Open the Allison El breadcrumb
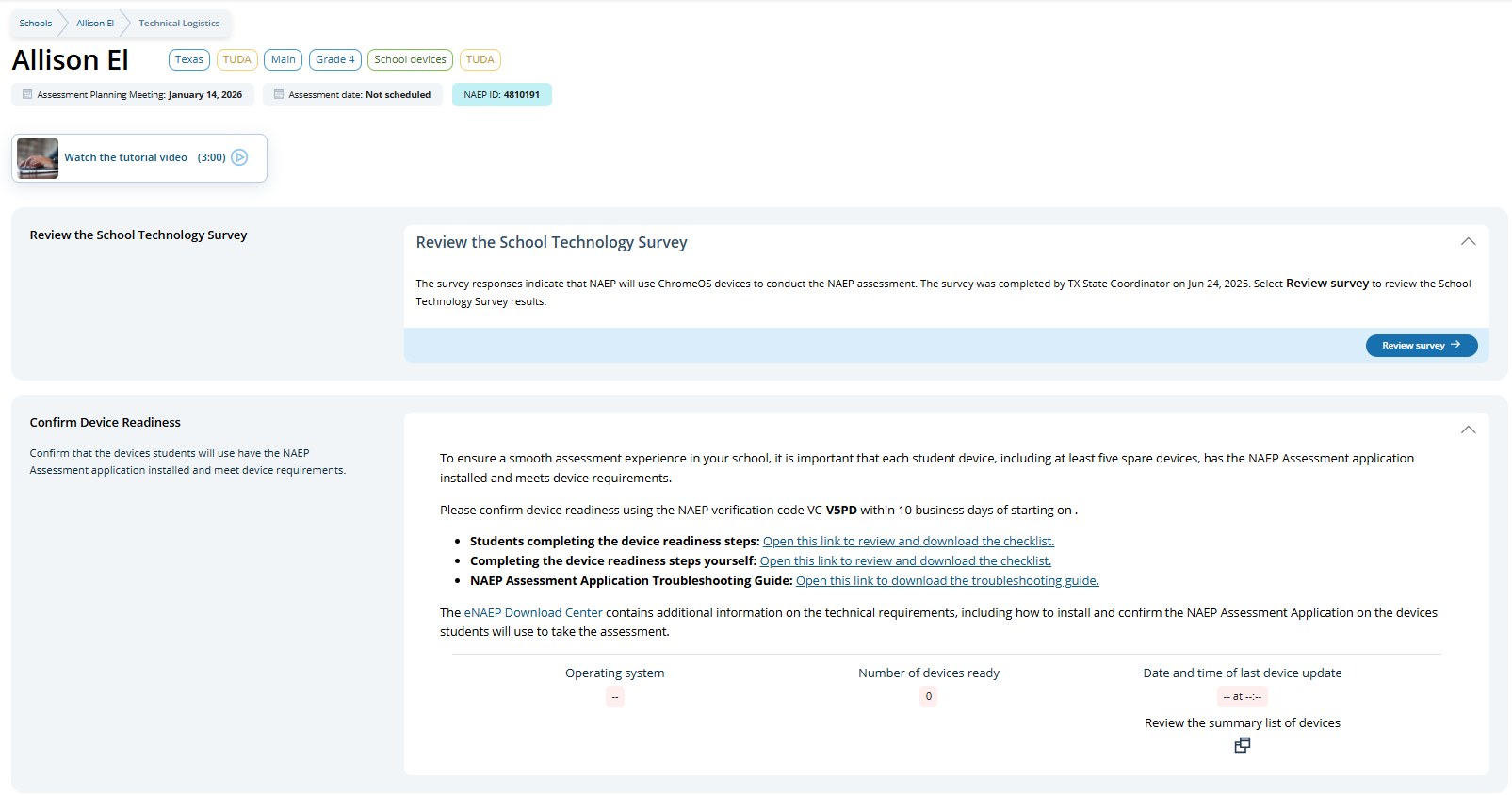Screen dimensions: 1512x795 coord(95,24)
